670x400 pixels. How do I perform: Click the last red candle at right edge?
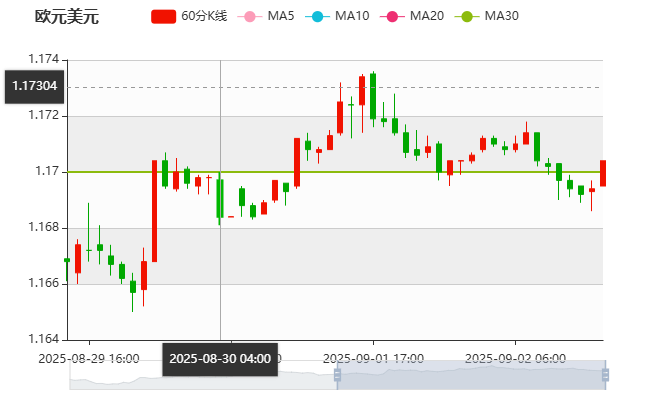tap(602, 173)
